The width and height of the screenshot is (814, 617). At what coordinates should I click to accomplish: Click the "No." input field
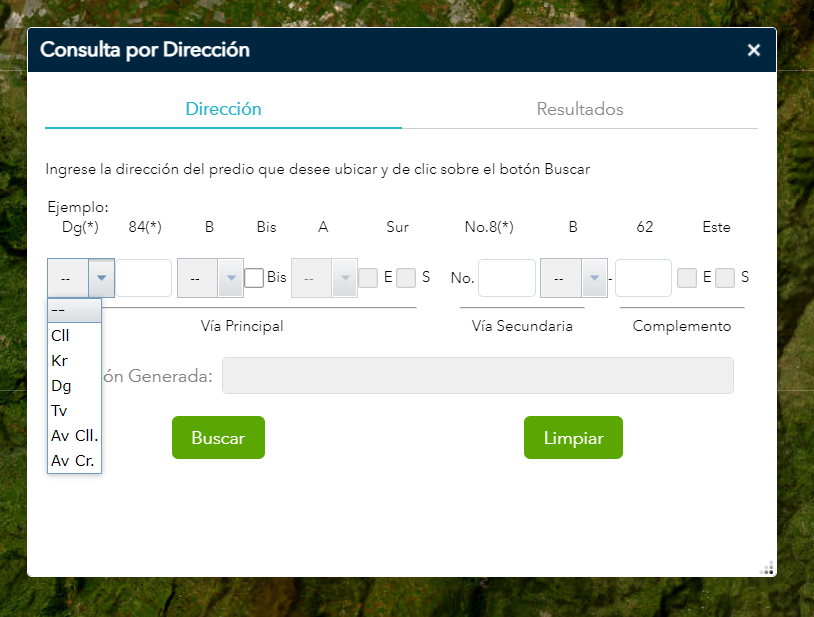[506, 278]
